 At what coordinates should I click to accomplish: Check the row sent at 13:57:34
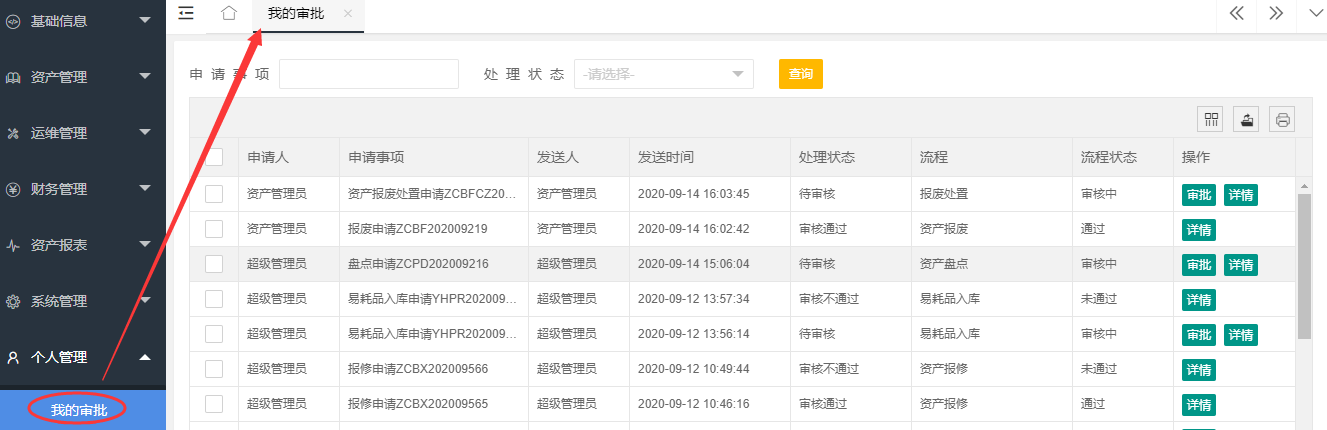pos(214,299)
